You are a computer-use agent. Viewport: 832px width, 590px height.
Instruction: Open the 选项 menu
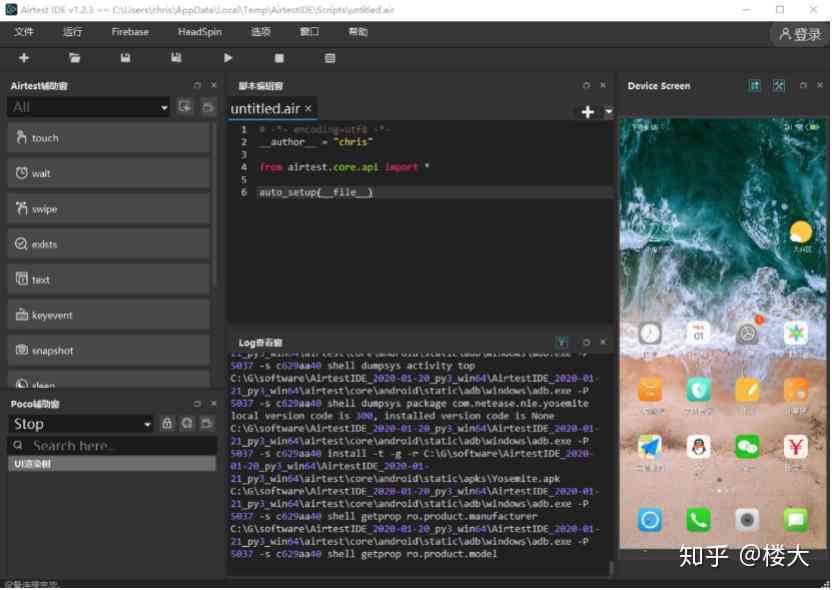pyautogui.click(x=261, y=32)
